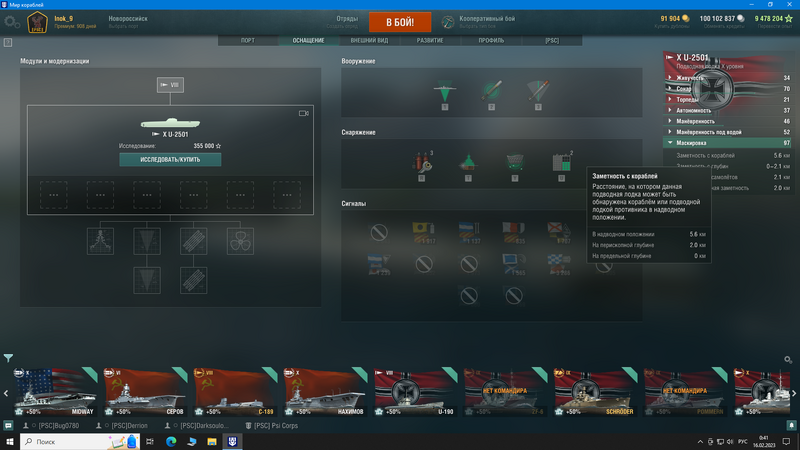This screenshot has height=450, width=800.
Task: Open the hull module icon in tree
Action: click(101, 241)
